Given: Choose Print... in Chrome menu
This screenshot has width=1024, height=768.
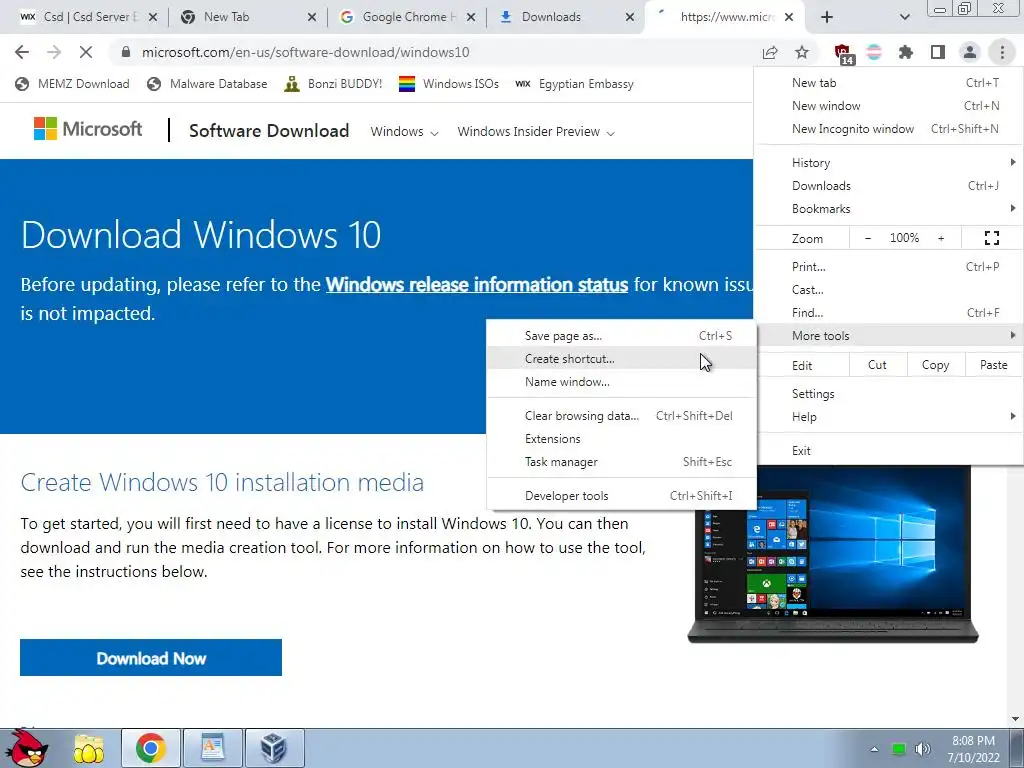Looking at the screenshot, I should tap(890, 266).
